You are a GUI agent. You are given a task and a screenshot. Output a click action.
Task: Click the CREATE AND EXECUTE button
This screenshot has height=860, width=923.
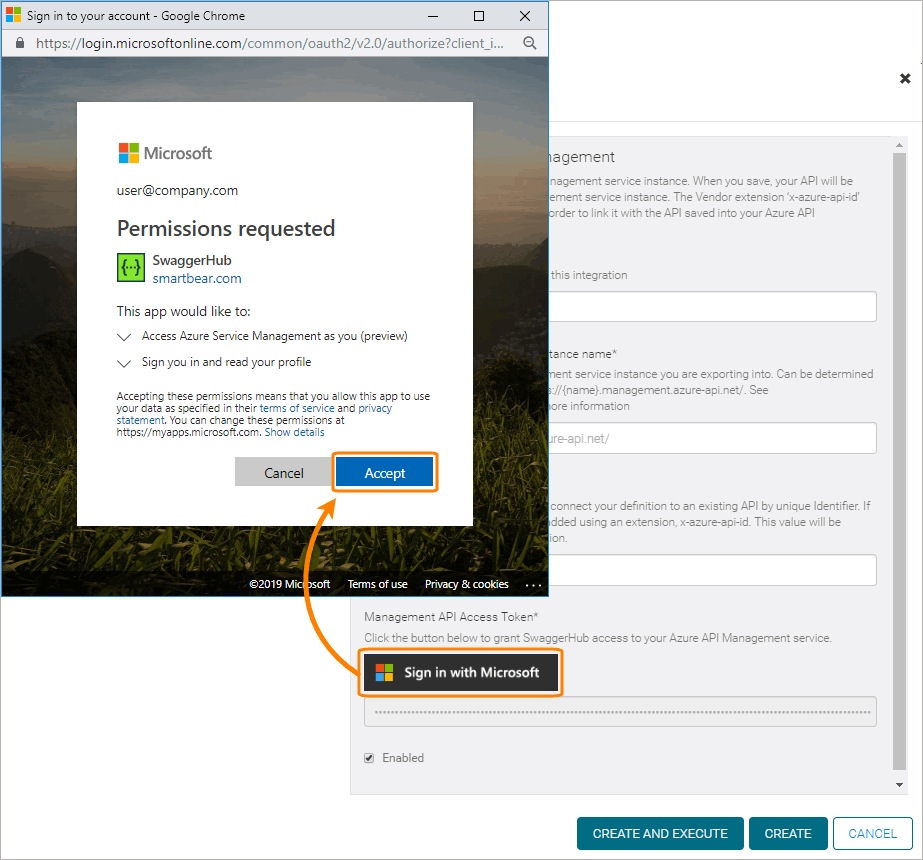[x=660, y=833]
